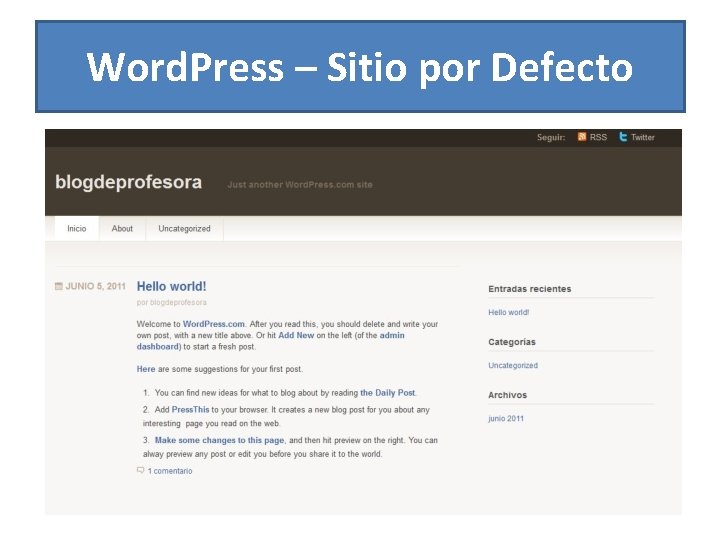Click the JUNIO 5, 2011 date text
This screenshot has height=540, width=720.
pyautogui.click(x=96, y=286)
